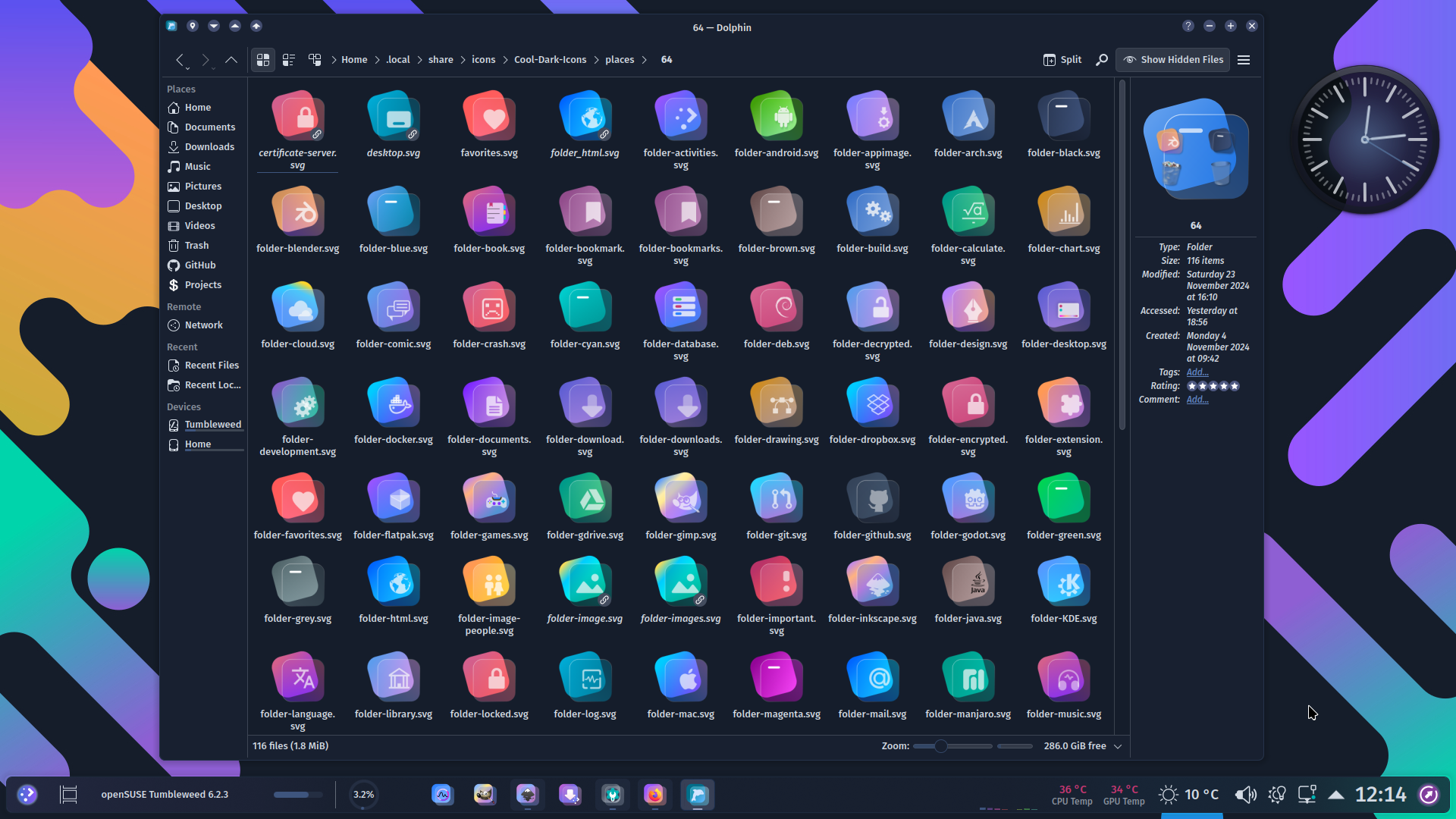The height and width of the screenshot is (819, 1456).
Task: Expand path chevron after share
Action: click(x=463, y=60)
